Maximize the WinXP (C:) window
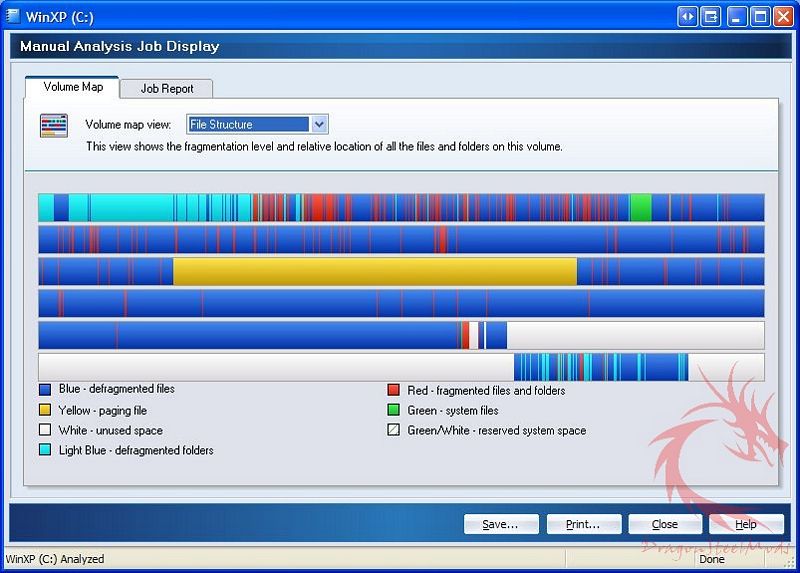This screenshot has height=573, width=800. (760, 16)
